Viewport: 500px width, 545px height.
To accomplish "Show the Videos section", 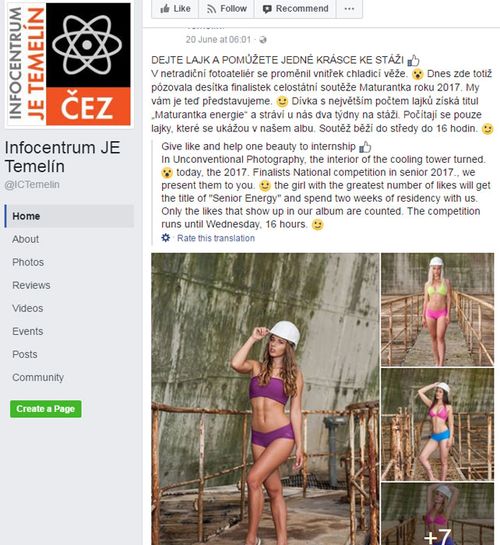I will coord(27,308).
